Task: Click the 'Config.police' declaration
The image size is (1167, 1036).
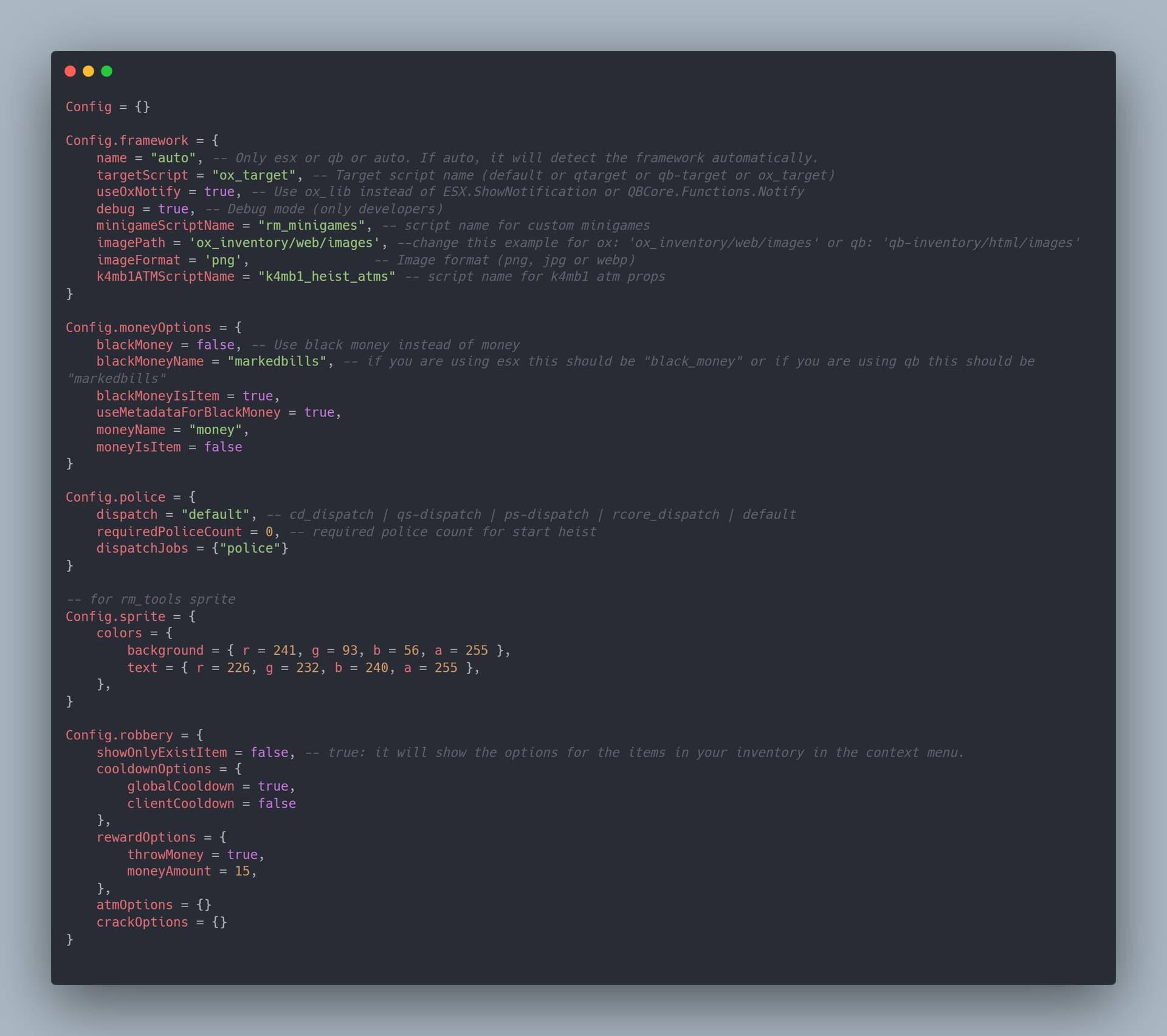Action: pyautogui.click(x=115, y=497)
